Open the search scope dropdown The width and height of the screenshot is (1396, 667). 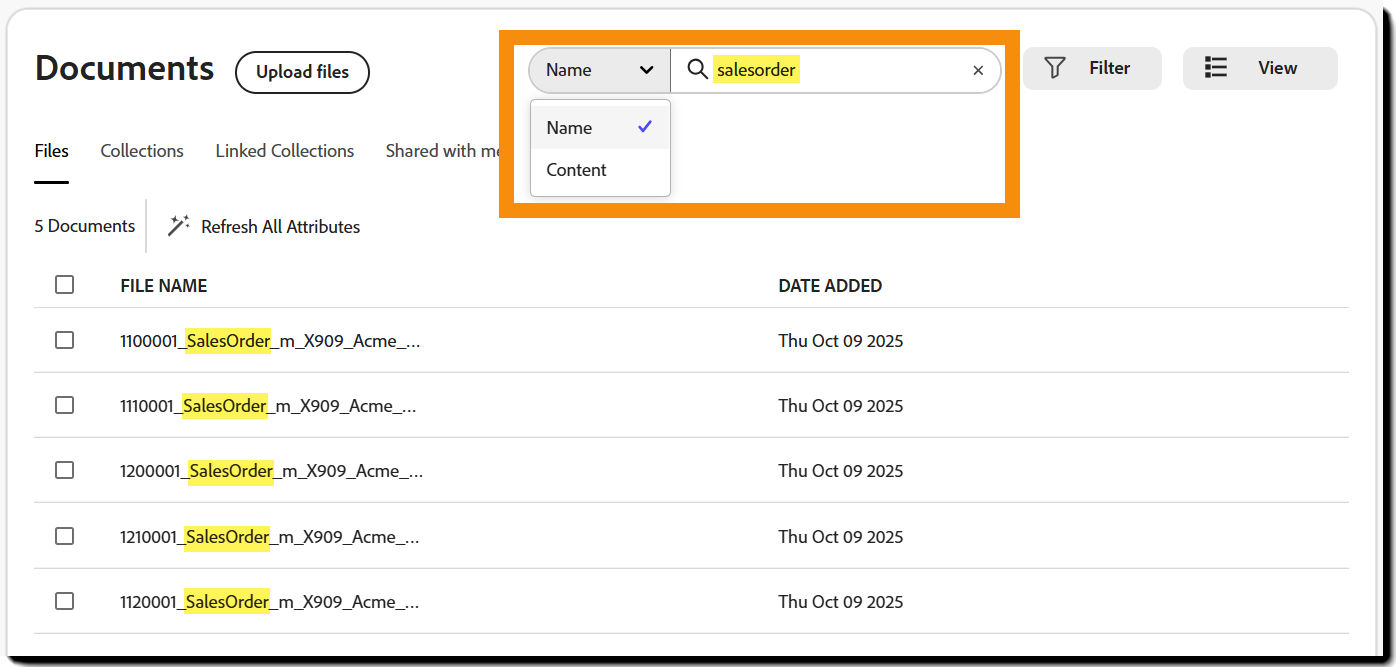point(598,70)
